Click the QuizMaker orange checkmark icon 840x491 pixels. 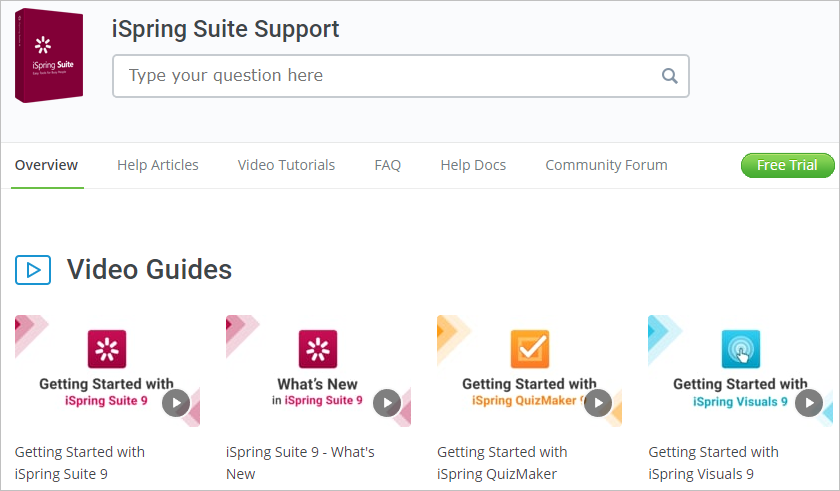[530, 349]
